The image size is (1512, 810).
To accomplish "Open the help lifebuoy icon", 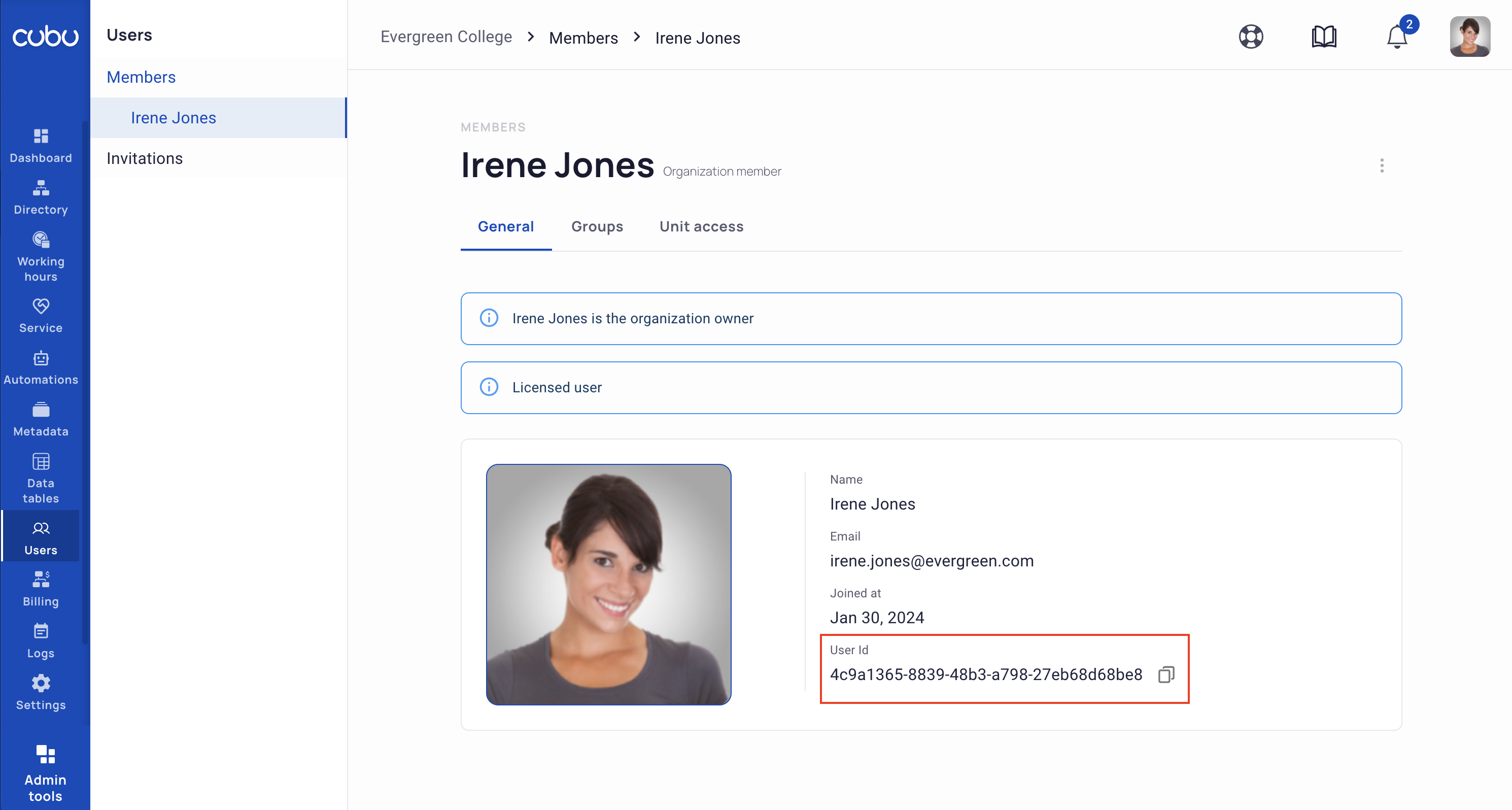I will [1251, 37].
